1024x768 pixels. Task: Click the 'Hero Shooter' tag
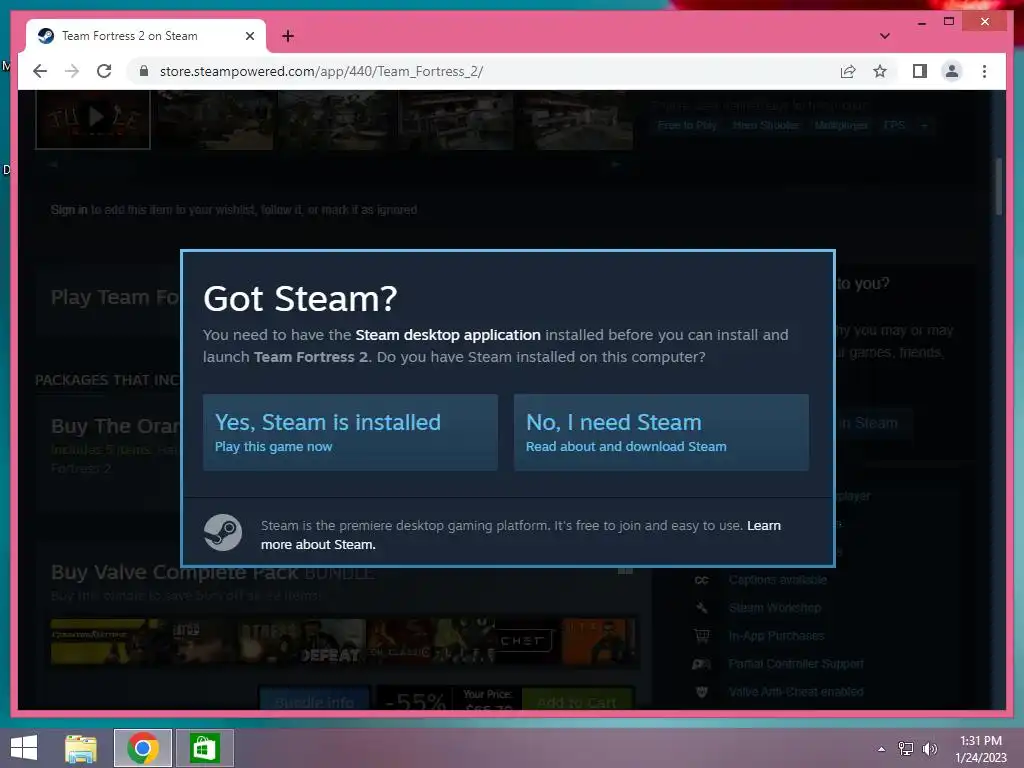(765, 125)
